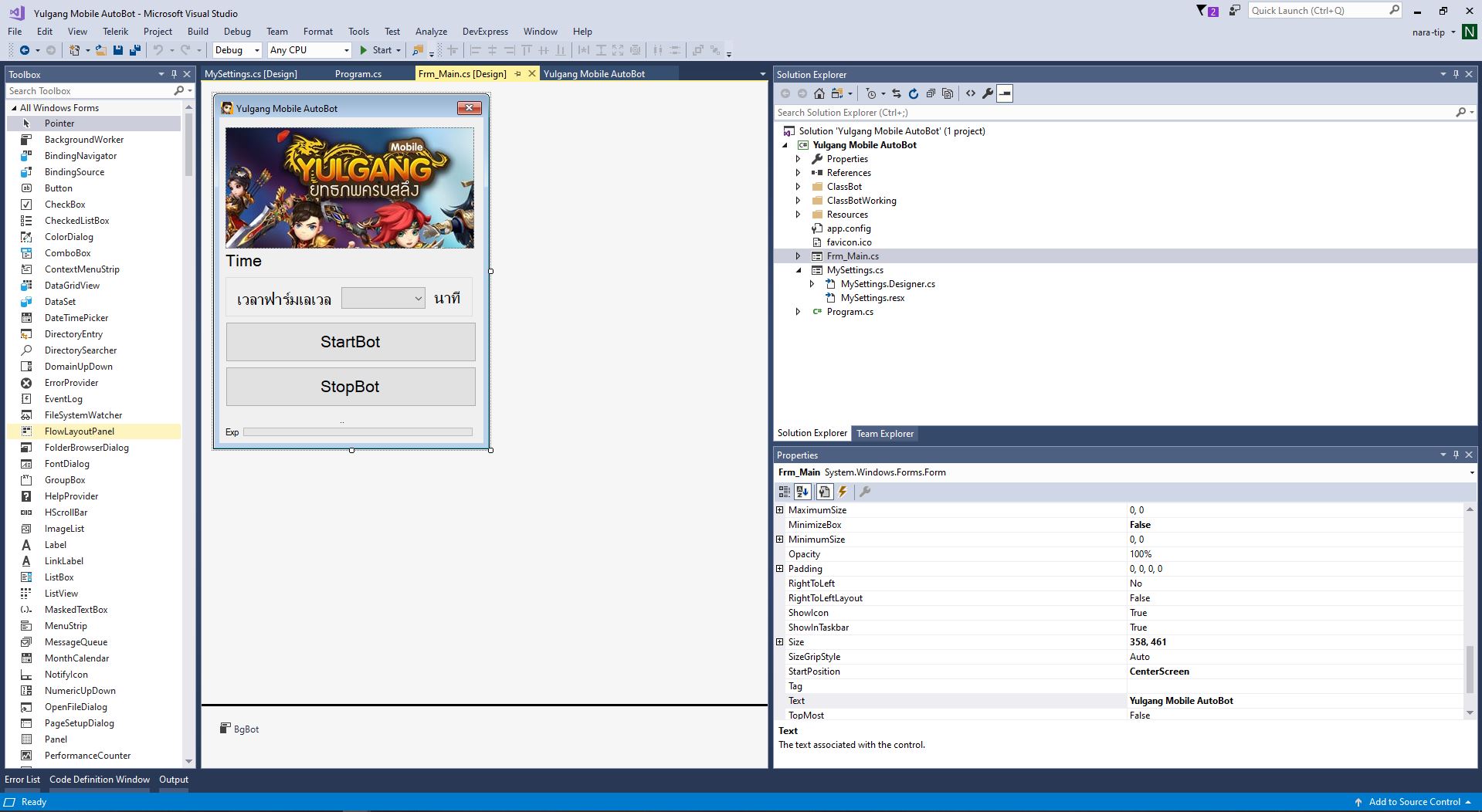Collapse the All Windows Forms toolbox group

pyautogui.click(x=13, y=108)
